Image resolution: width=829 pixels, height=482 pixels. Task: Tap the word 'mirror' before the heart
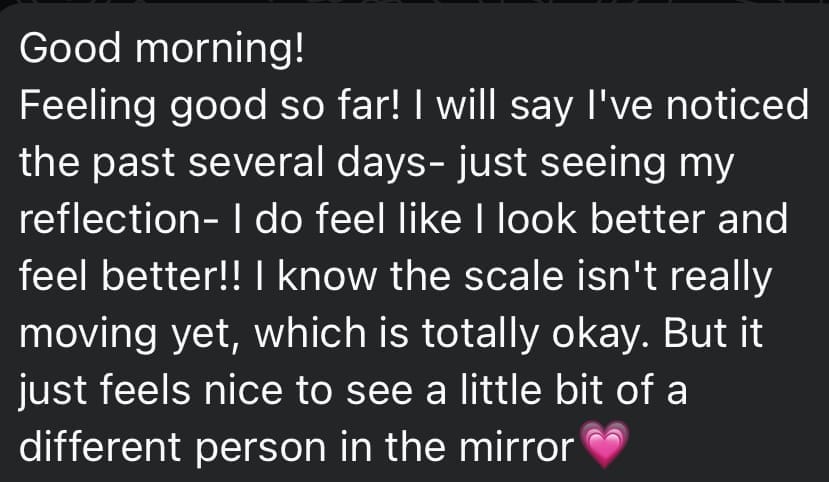517,447
